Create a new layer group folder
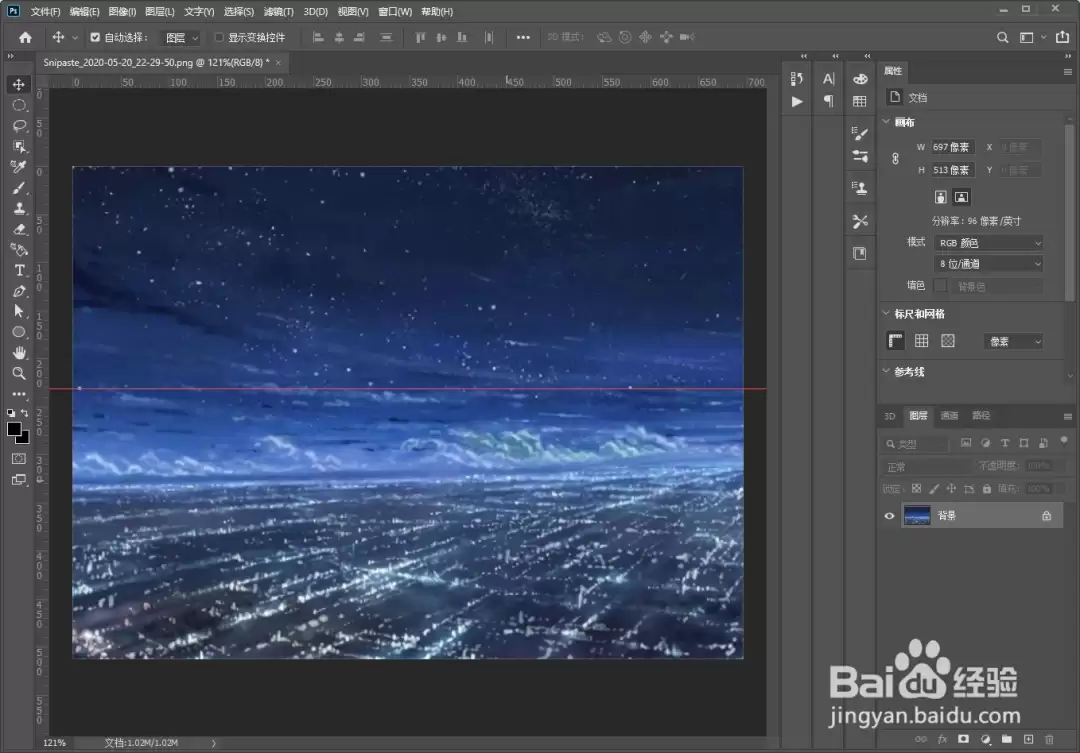Image resolution: width=1080 pixels, height=753 pixels. point(1007,739)
